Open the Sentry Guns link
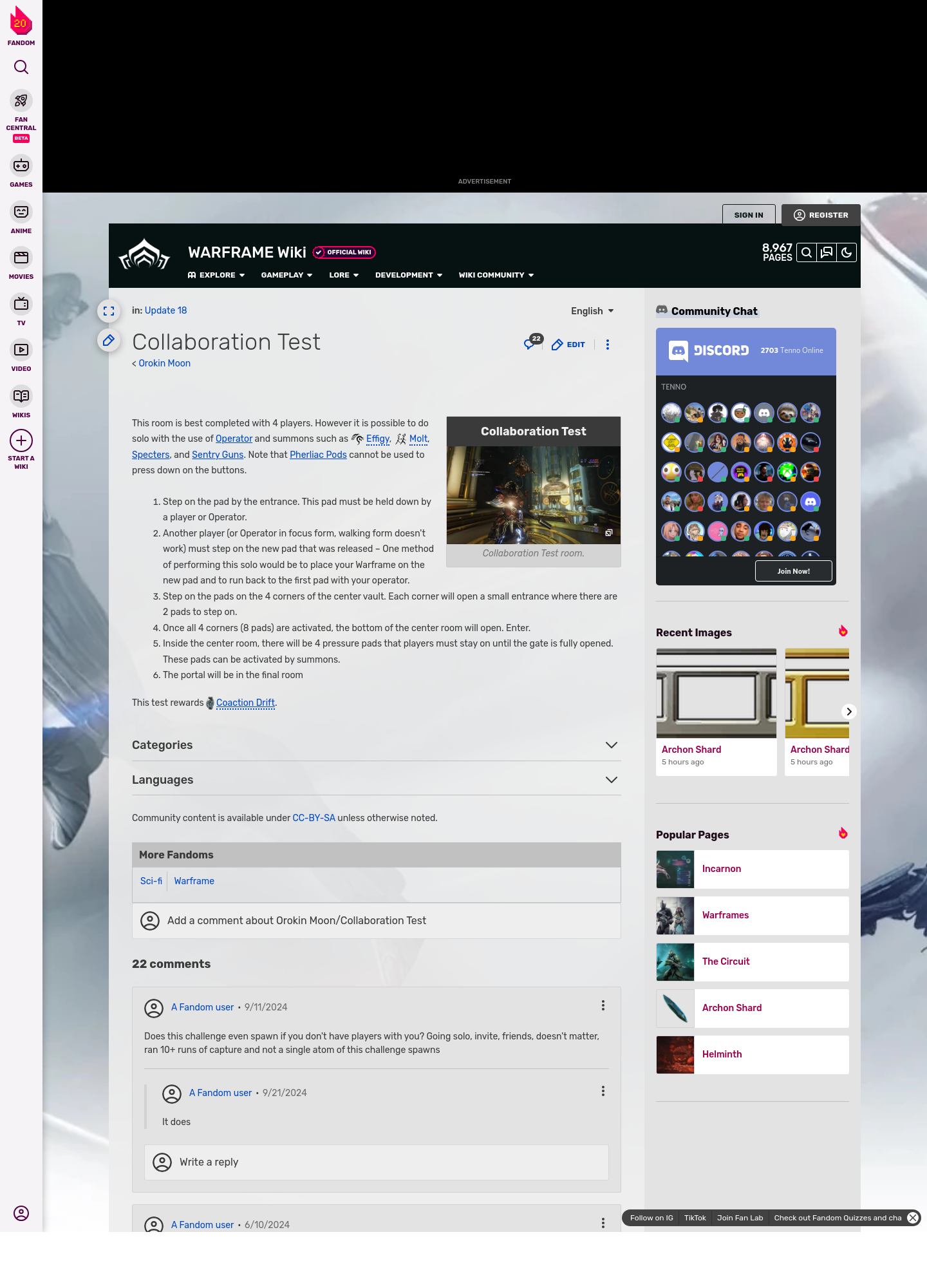Viewport: 927px width, 1288px height. [x=218, y=455]
